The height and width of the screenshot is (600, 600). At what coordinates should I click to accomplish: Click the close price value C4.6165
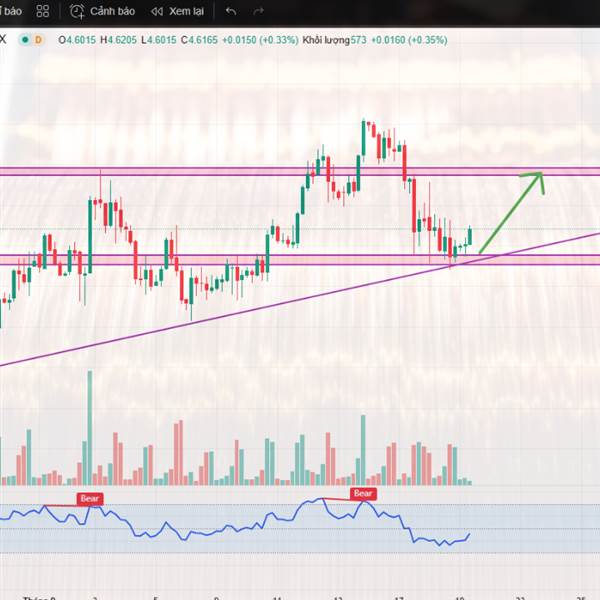tap(199, 40)
